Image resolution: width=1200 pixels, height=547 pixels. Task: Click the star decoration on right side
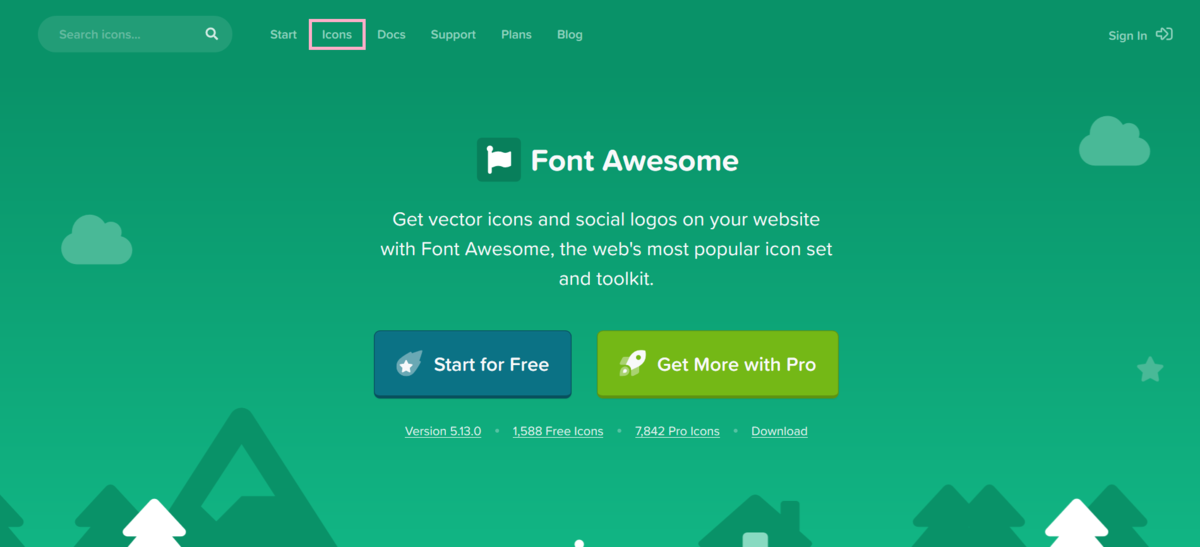coord(1150,370)
